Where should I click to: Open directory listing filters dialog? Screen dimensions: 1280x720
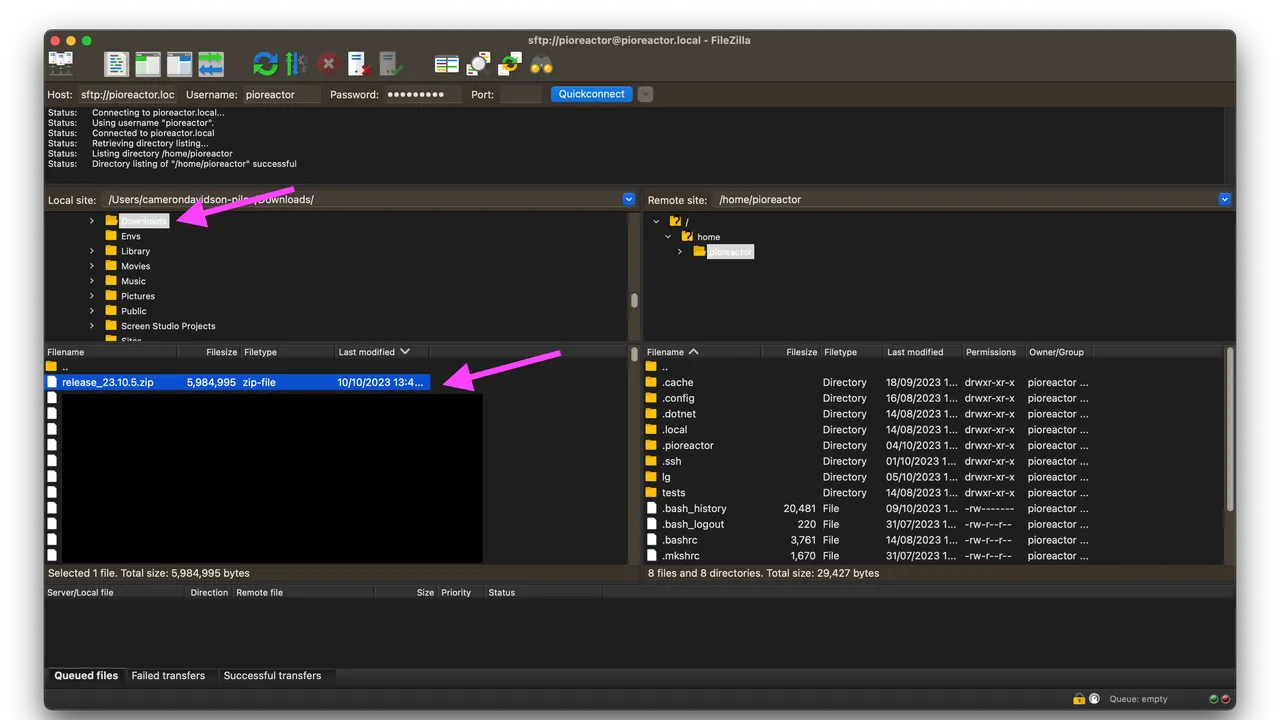click(447, 64)
